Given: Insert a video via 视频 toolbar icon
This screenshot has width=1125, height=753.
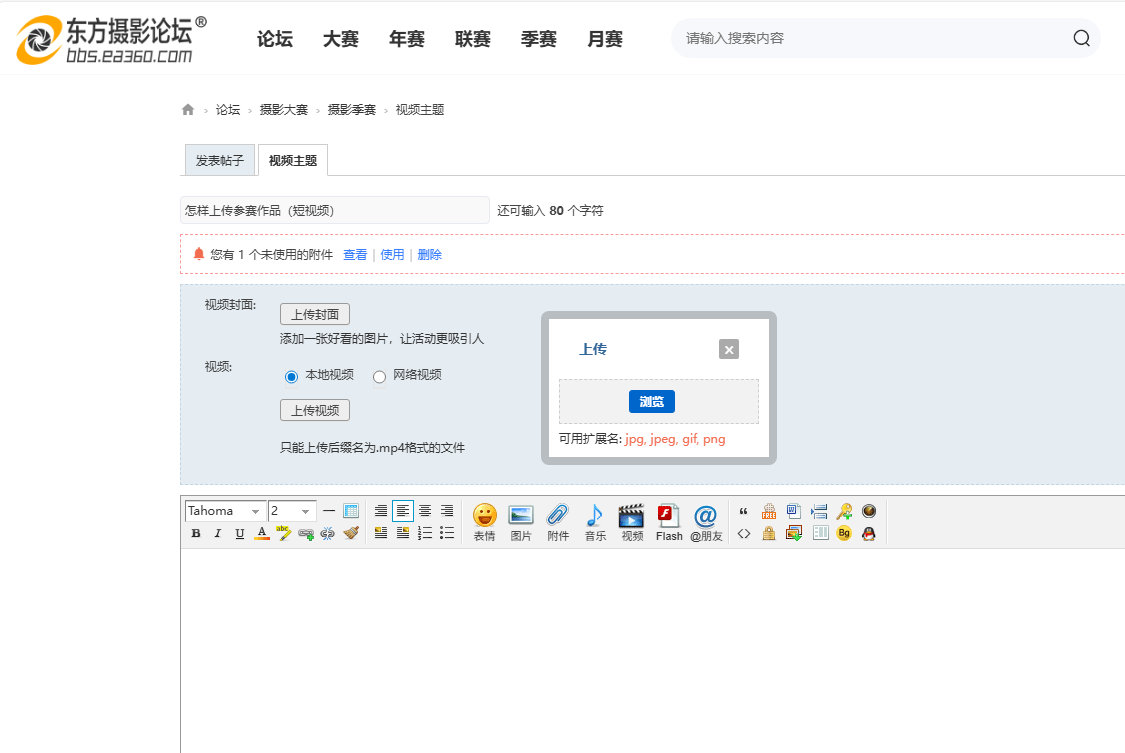Looking at the screenshot, I should tap(631, 522).
